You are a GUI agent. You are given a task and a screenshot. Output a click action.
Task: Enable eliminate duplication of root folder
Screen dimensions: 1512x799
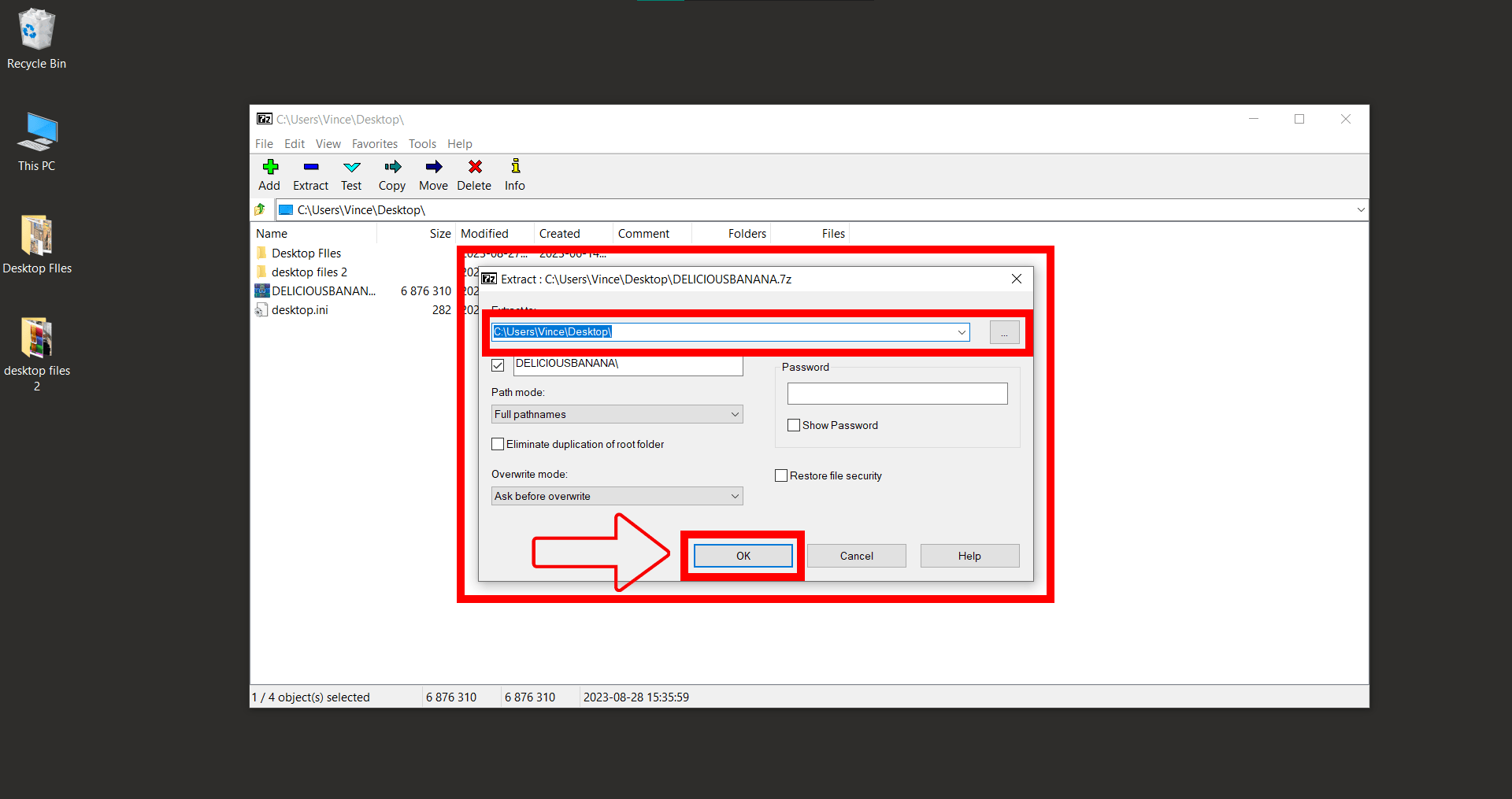pos(497,444)
